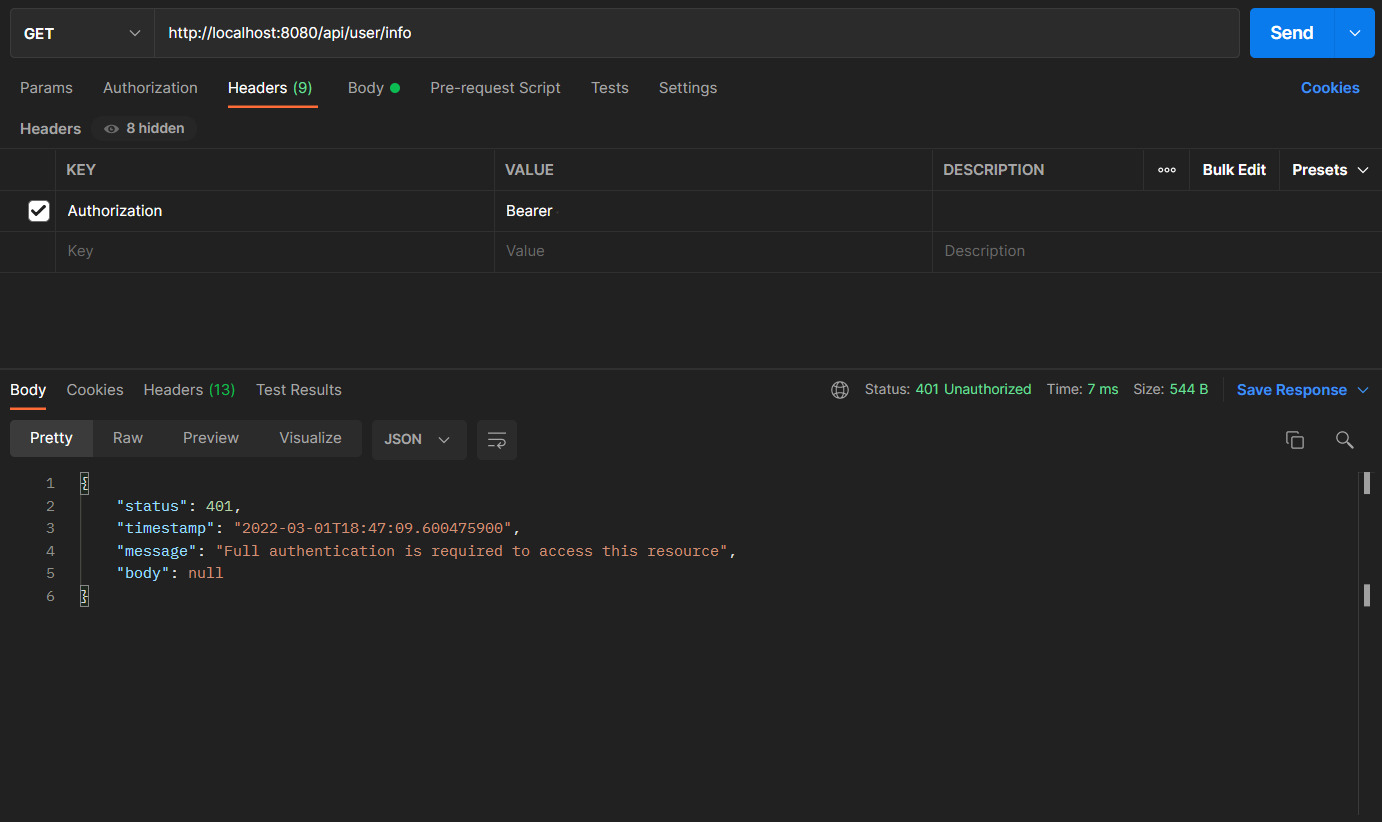Click the VALUE column header
This screenshot has width=1382, height=822.
click(x=529, y=170)
